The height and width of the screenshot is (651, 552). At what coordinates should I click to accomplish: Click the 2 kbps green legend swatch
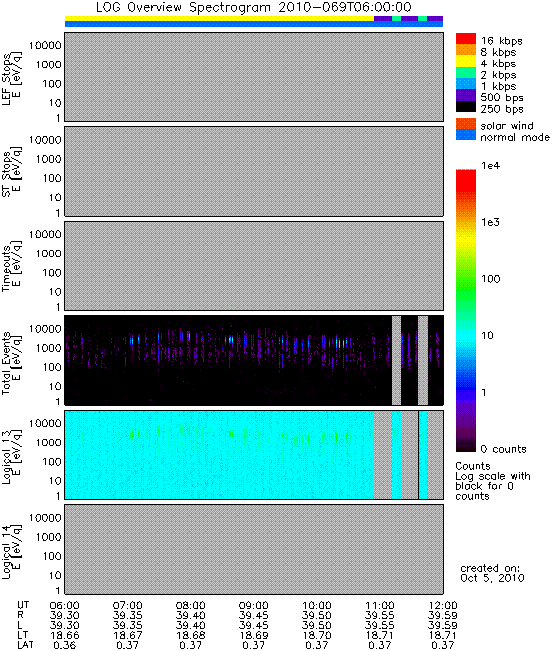click(466, 72)
